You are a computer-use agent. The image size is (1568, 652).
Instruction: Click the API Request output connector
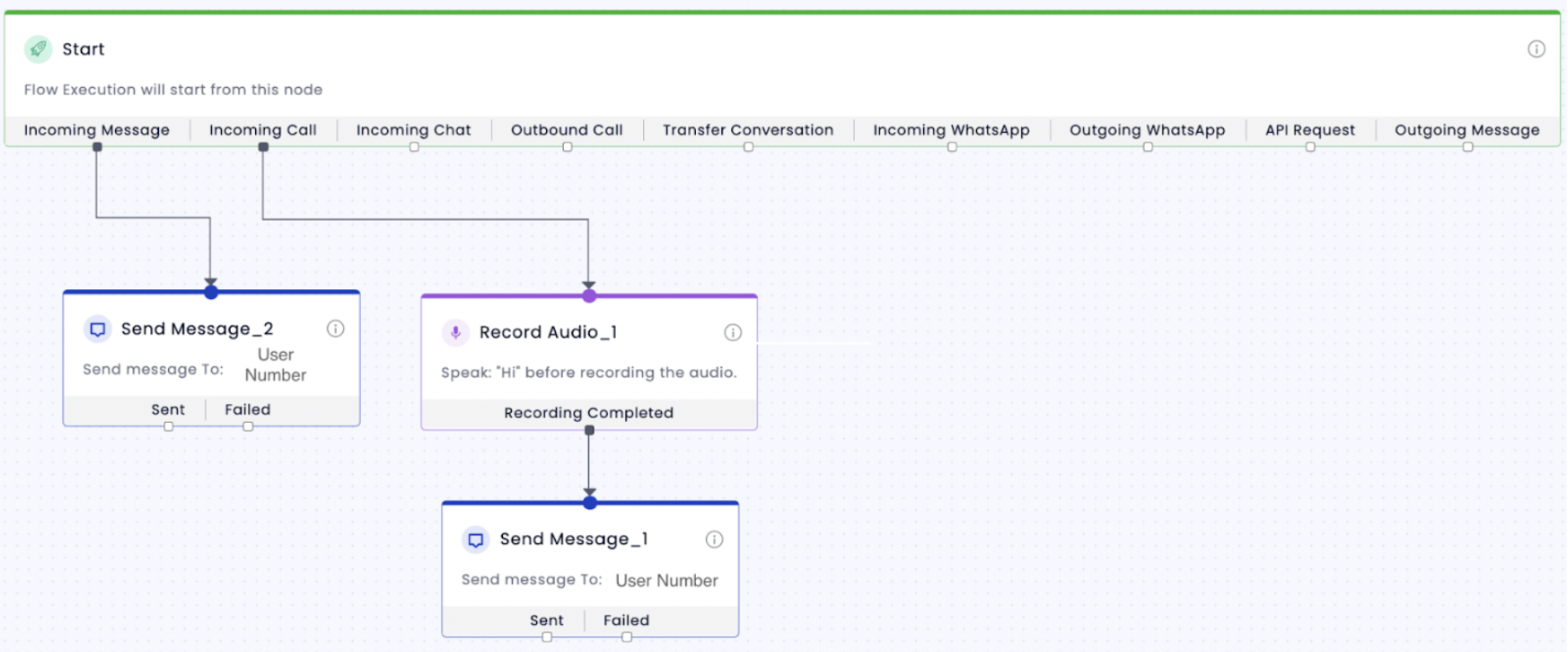1310,147
